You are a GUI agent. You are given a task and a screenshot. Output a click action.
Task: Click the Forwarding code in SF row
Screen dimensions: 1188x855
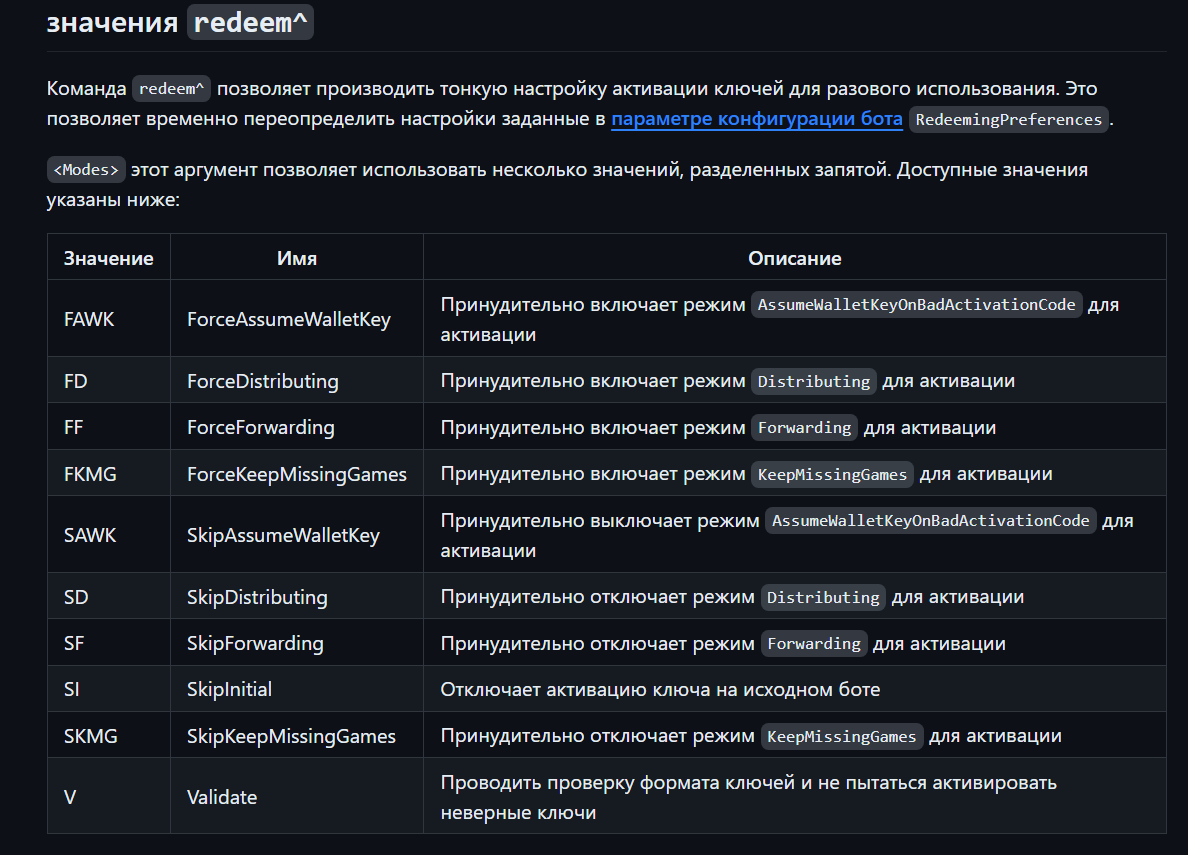[814, 644]
